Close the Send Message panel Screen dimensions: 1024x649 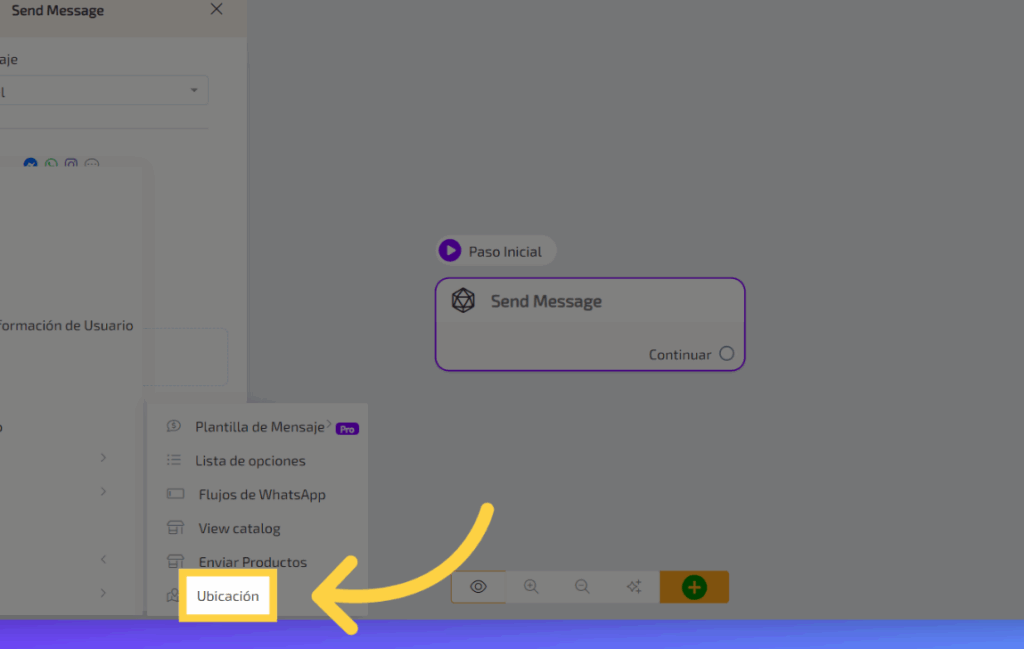tap(217, 9)
